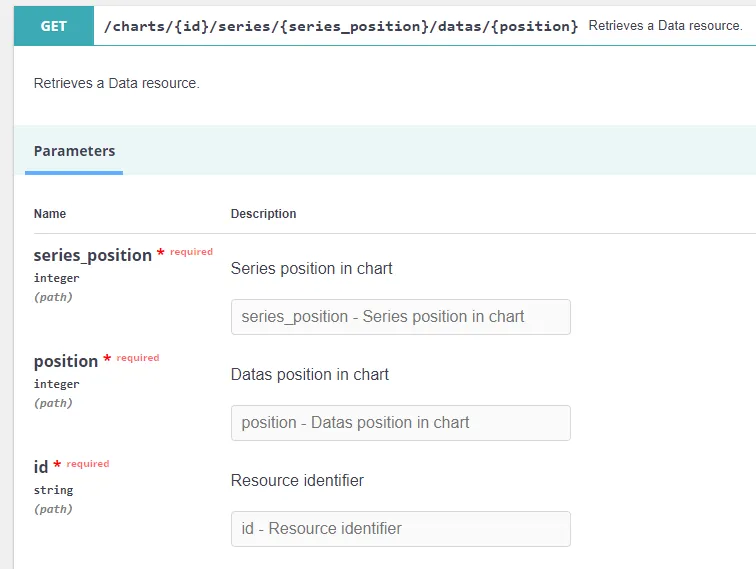
Task: Click the 'required' label next to position
Action: click(x=138, y=358)
